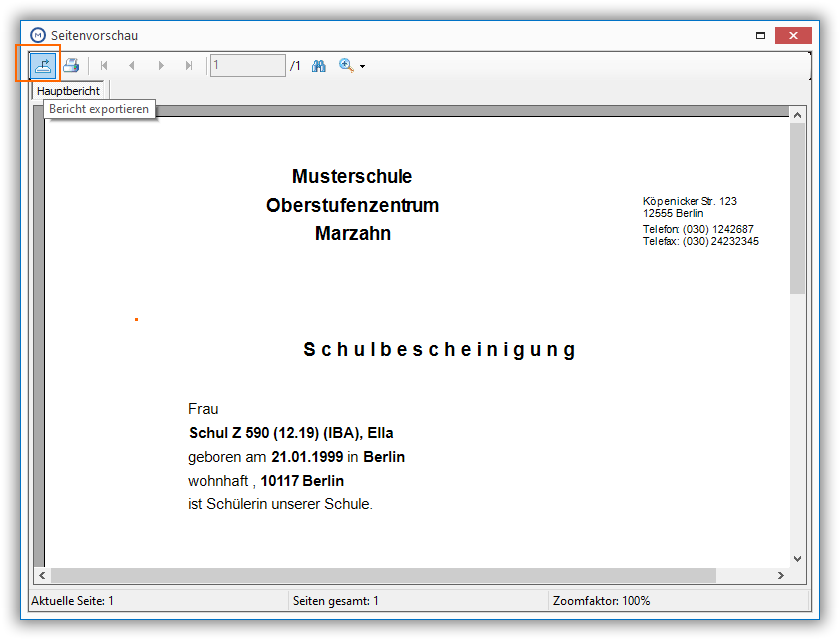Click the page number input field
This screenshot has height=640, width=840.
pos(248,66)
